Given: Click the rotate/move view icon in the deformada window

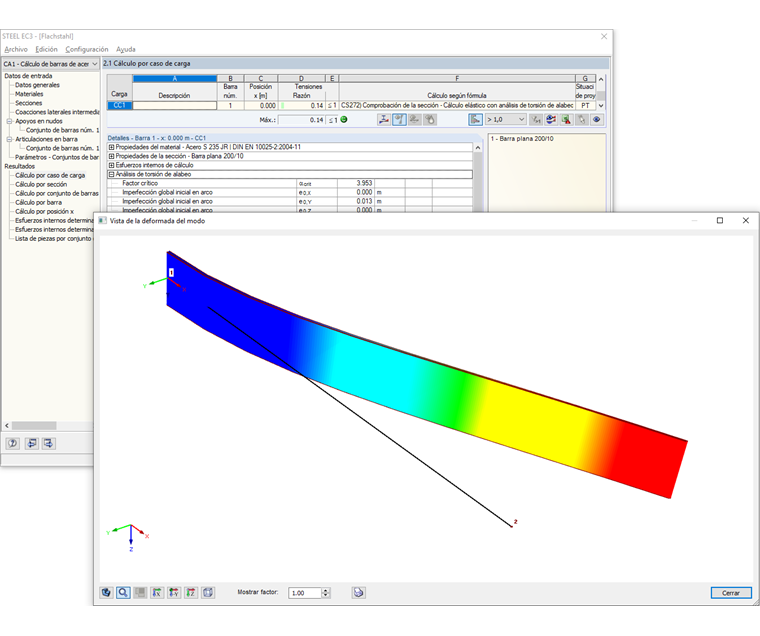Looking at the screenshot, I should pos(106,592).
